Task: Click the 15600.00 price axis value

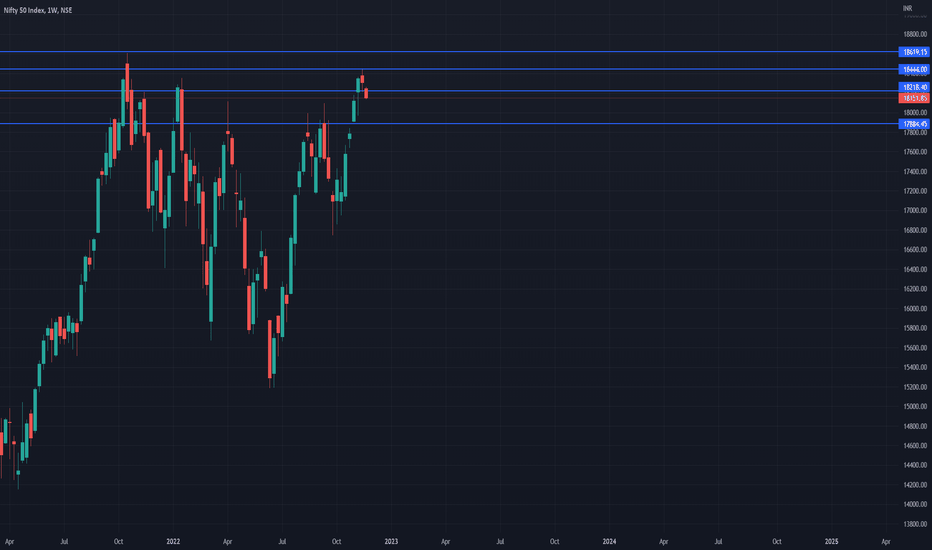Action: tap(915, 348)
